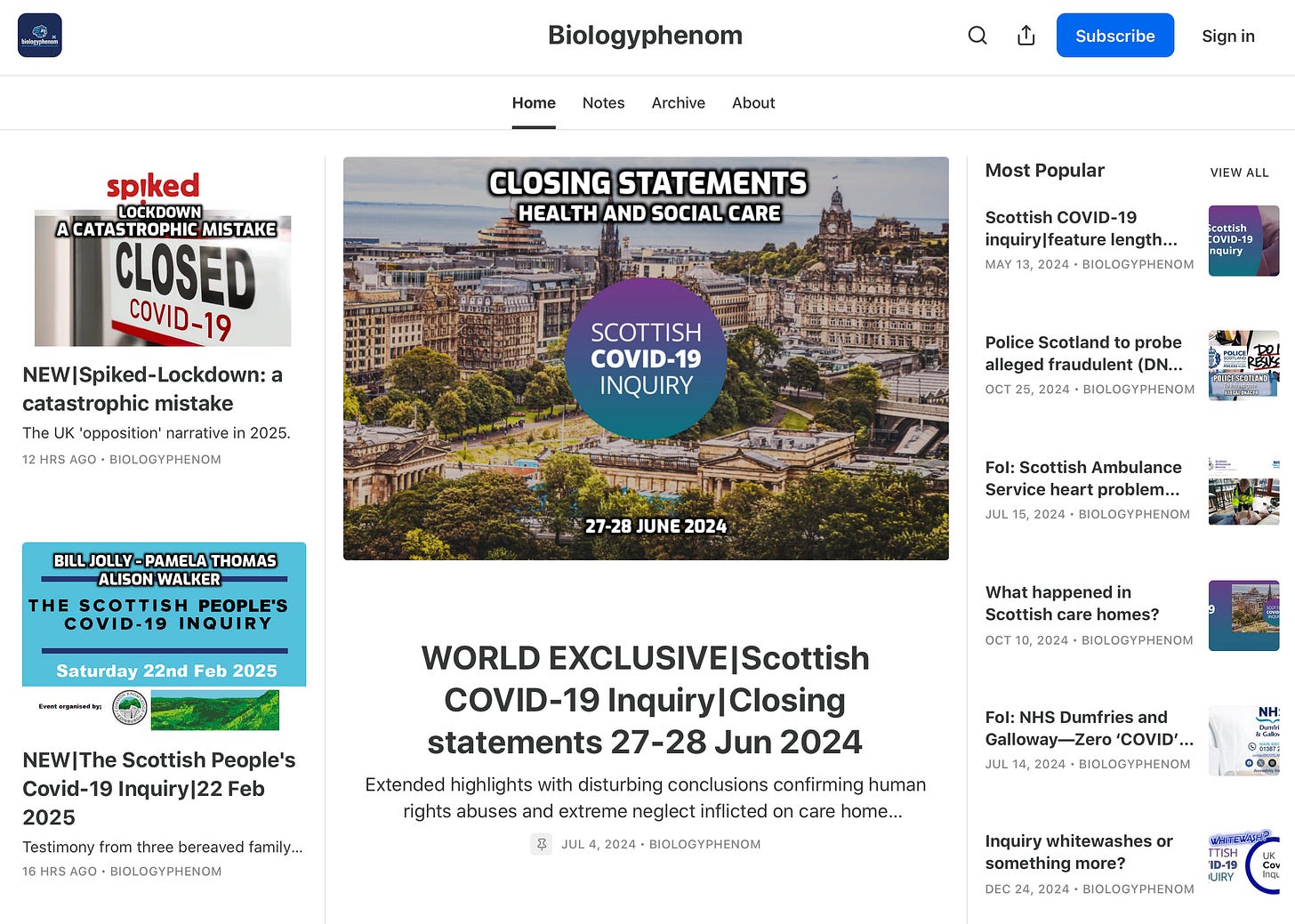Screen dimensions: 1295x924
Task: Open the Scottish People's Covid-19 Inquiry thumbnail
Action: coord(165,637)
